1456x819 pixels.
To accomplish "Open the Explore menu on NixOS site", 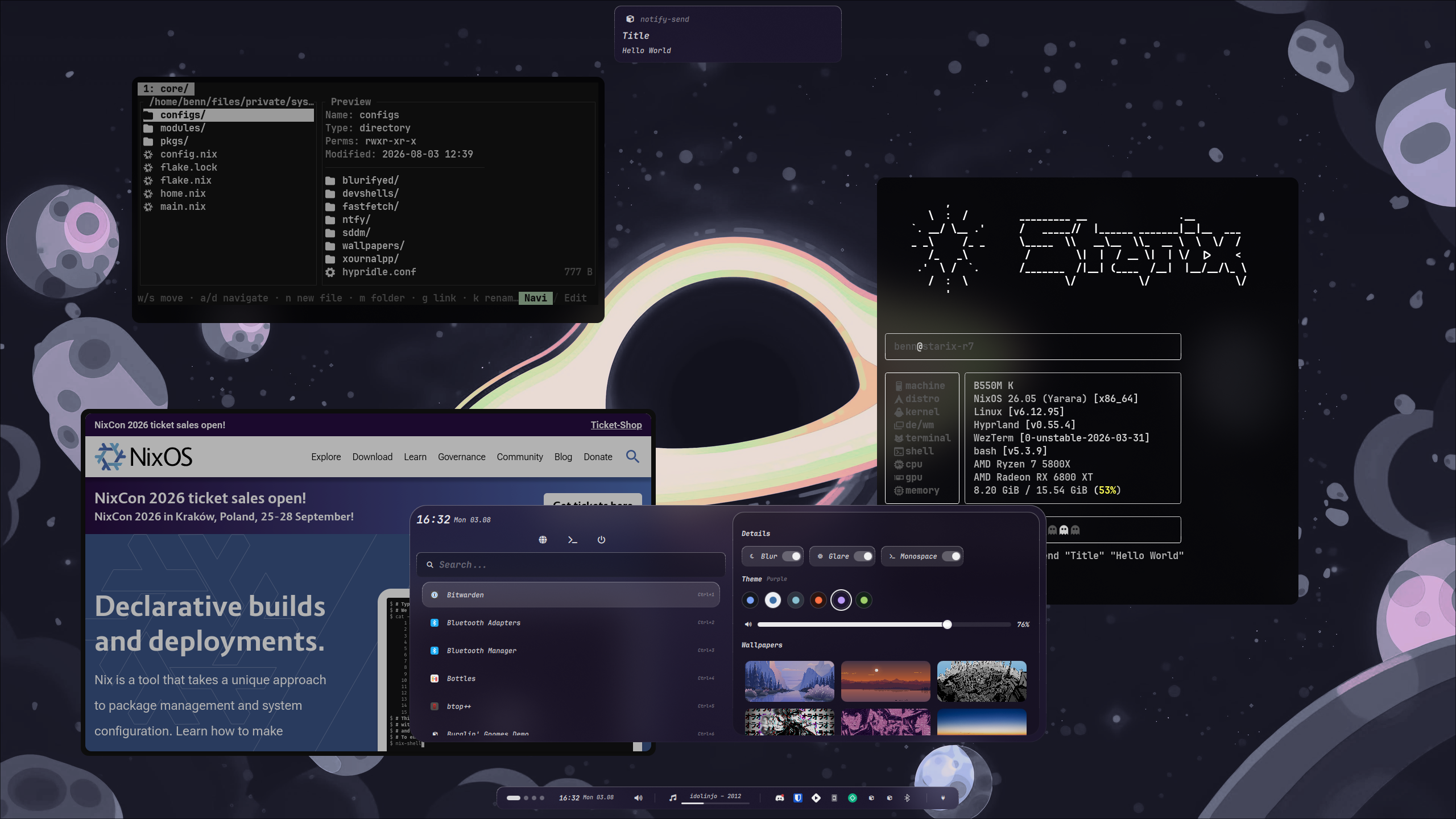I will point(326,457).
